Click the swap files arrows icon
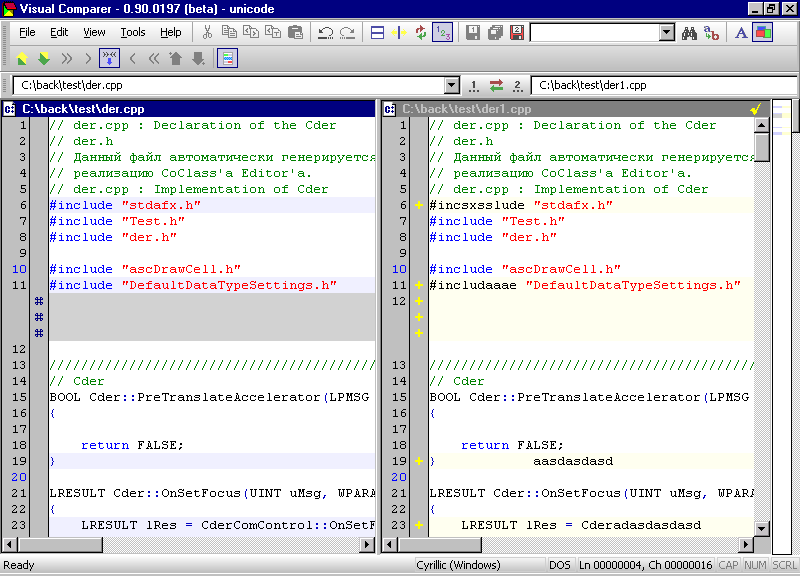The height and width of the screenshot is (576, 800). [496, 86]
